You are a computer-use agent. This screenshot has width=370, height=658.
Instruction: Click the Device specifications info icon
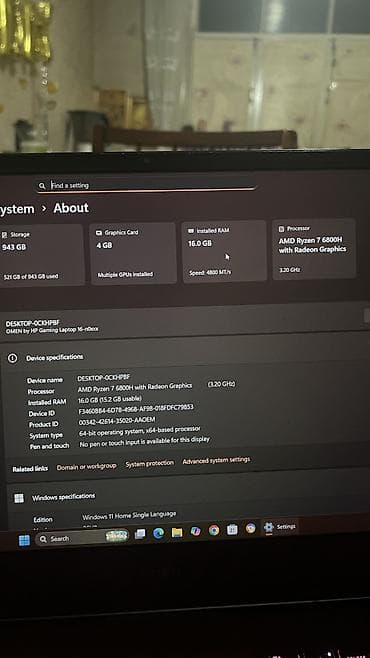(x=13, y=358)
